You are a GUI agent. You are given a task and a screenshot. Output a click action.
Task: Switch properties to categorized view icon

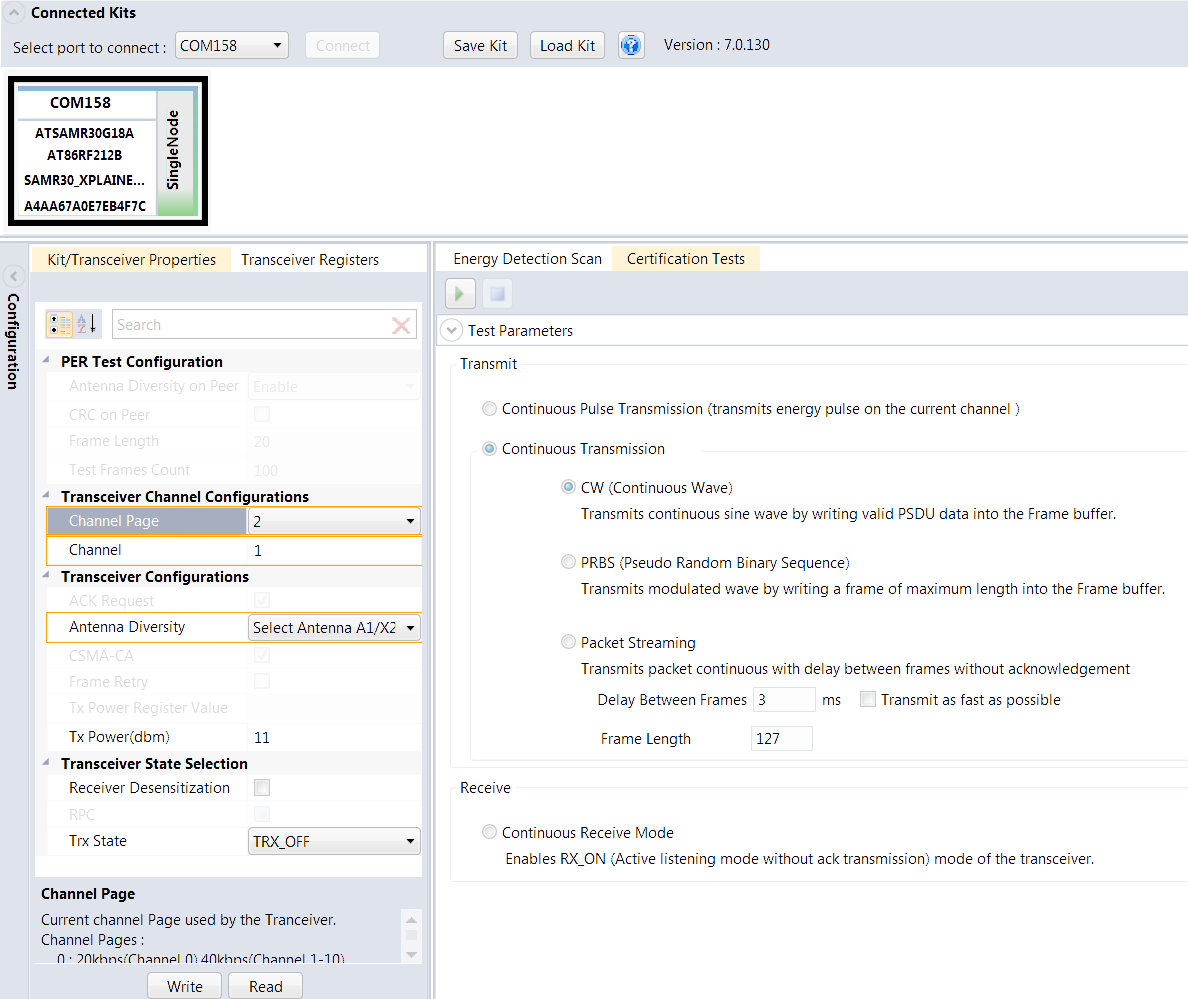[x=59, y=324]
